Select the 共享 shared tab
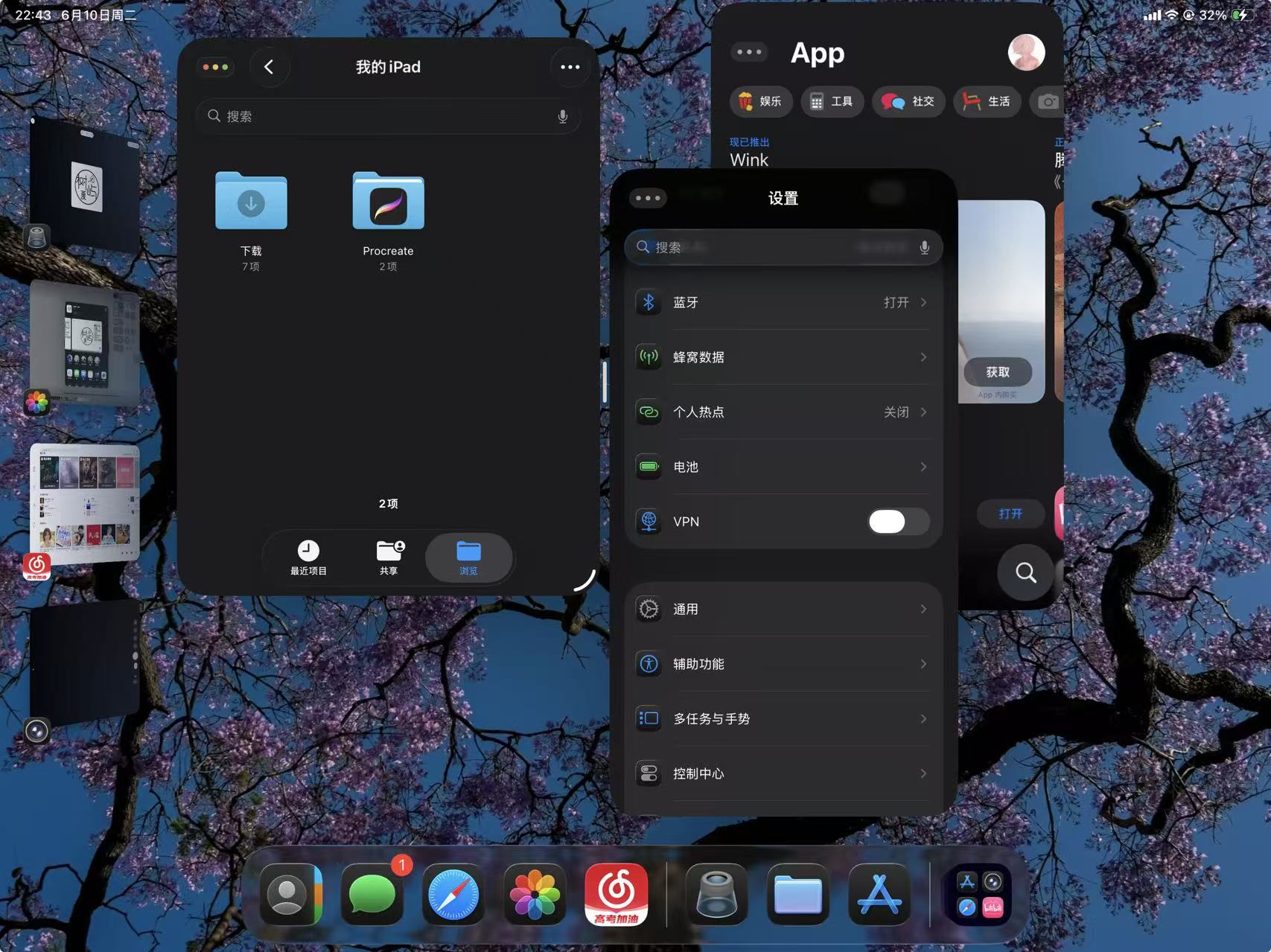This screenshot has width=1271, height=952. [x=389, y=558]
